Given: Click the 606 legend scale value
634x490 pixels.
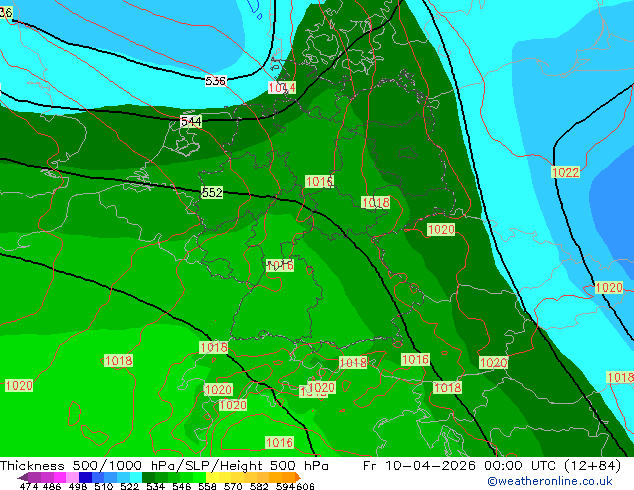Looking at the screenshot, I should (305, 486).
